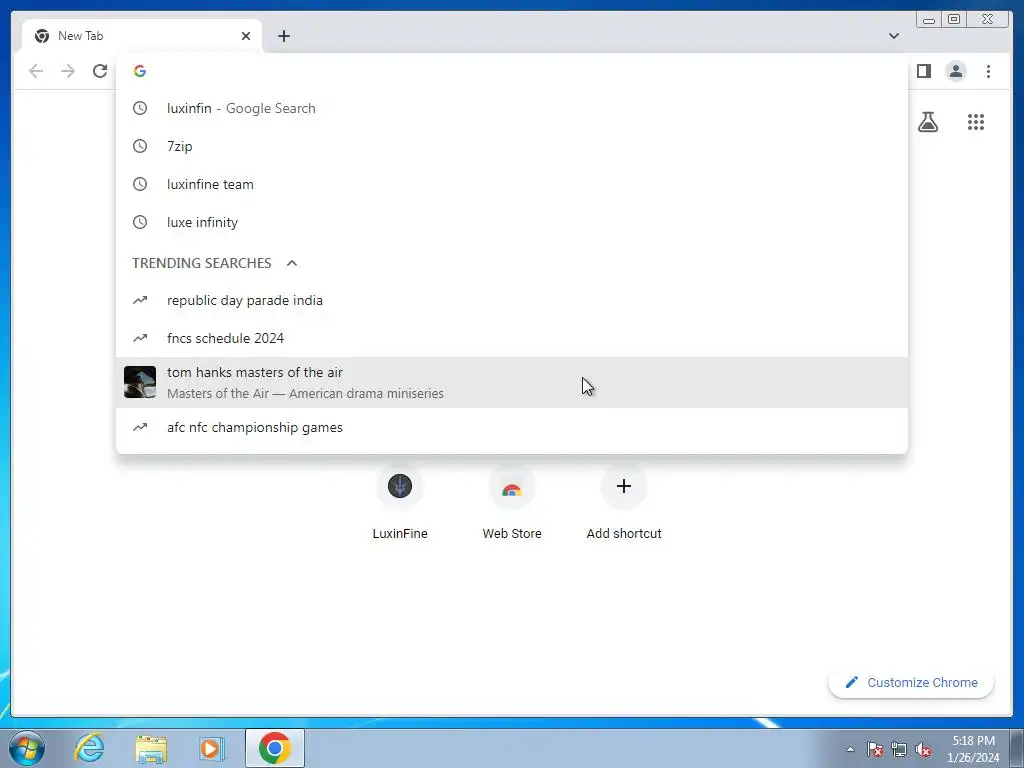Open the LuxinFine shortcut
Viewport: 1024px width, 768px height.
pyautogui.click(x=400, y=503)
